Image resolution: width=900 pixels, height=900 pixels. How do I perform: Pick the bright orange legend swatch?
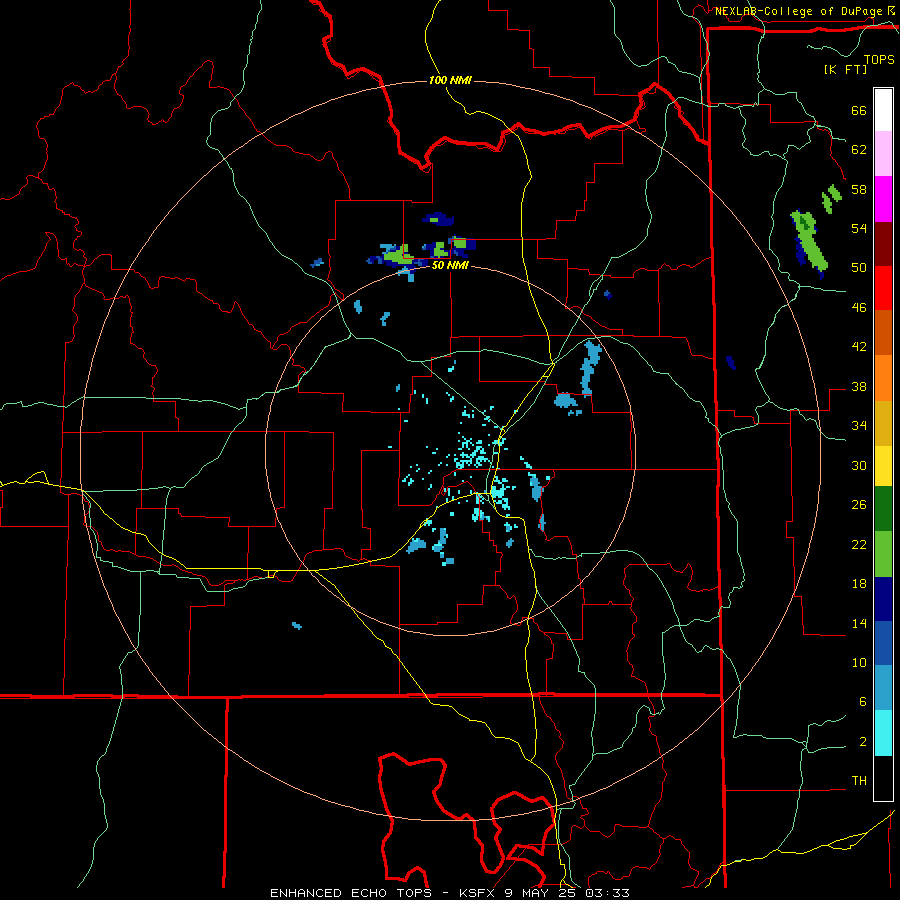883,378
